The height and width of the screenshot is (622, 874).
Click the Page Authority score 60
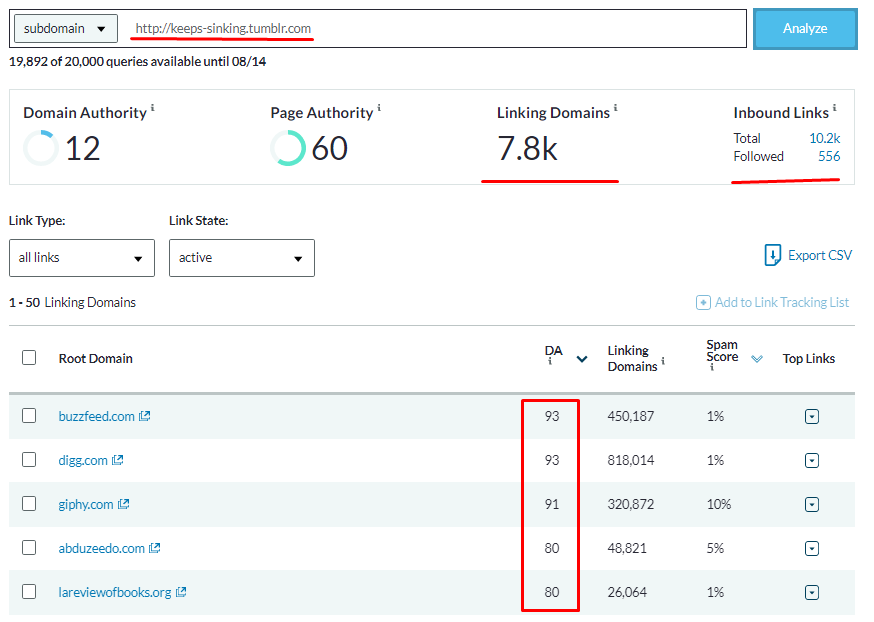pyautogui.click(x=329, y=148)
